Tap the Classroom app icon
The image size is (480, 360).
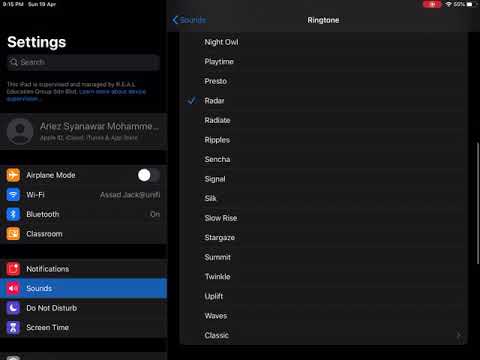click(x=13, y=234)
